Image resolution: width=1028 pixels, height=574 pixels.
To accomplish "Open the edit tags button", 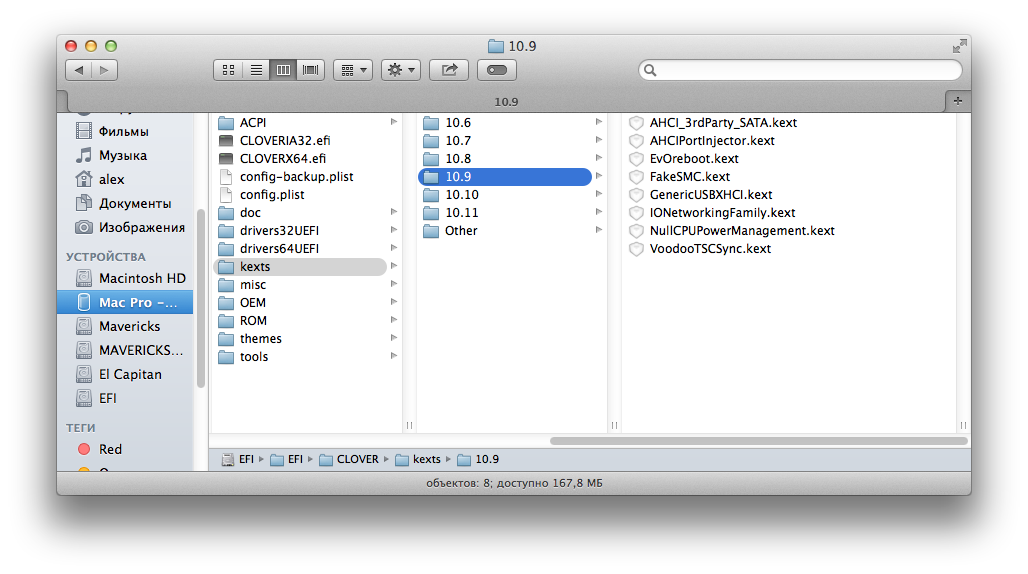I will [497, 70].
